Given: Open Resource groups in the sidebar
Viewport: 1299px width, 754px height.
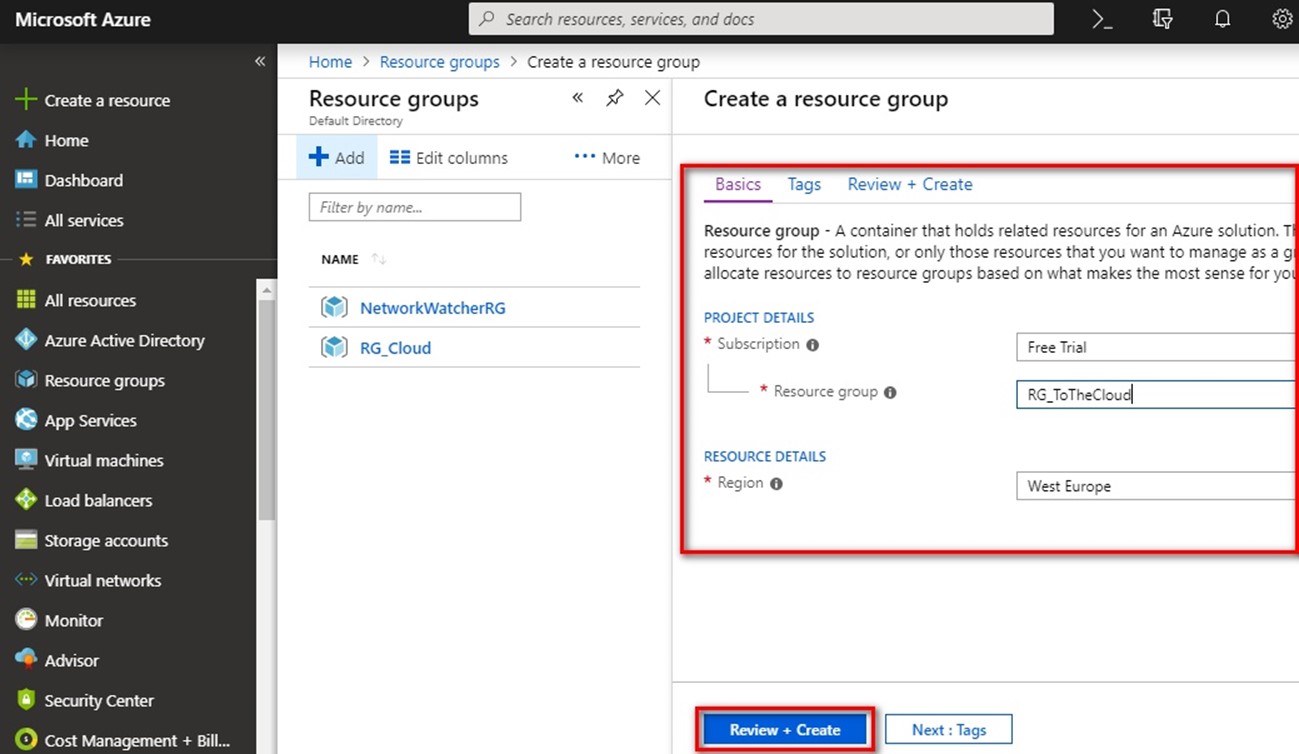Looking at the screenshot, I should 104,380.
